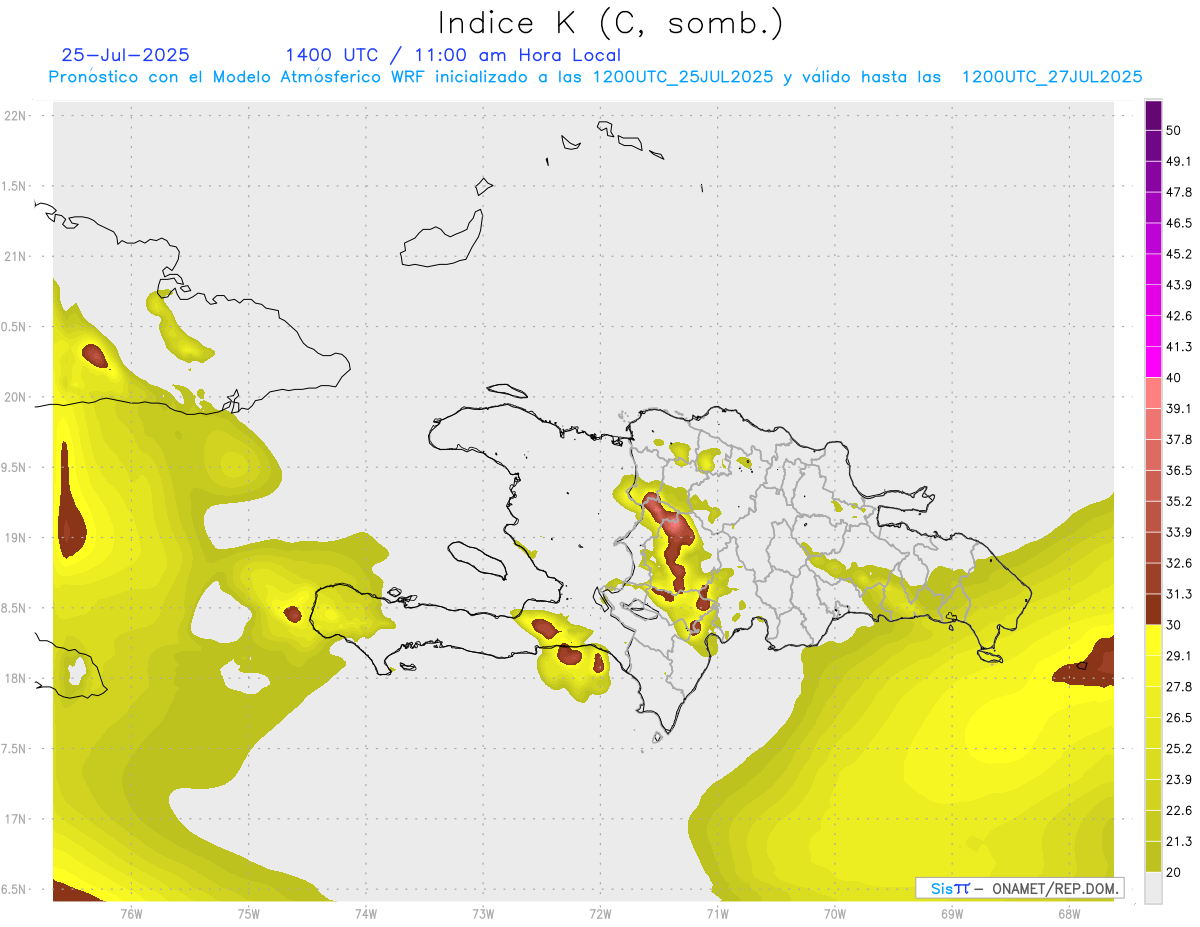
Task: Click the "72W" longitude label
Action: pyautogui.click(x=600, y=913)
